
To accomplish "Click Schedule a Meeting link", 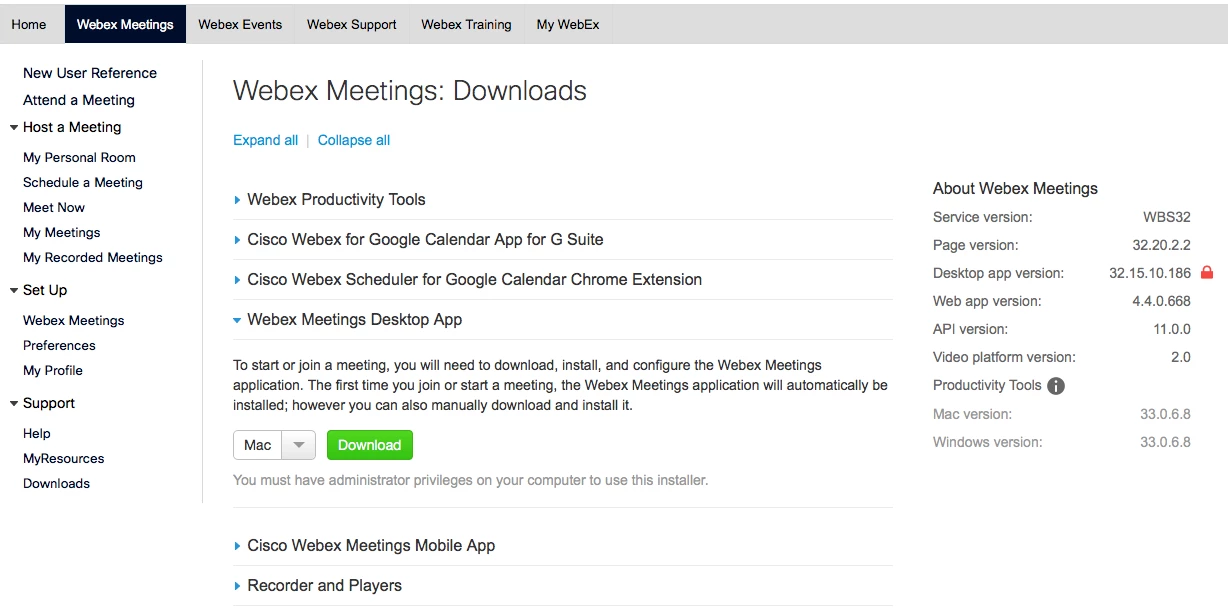I will [x=83, y=182].
